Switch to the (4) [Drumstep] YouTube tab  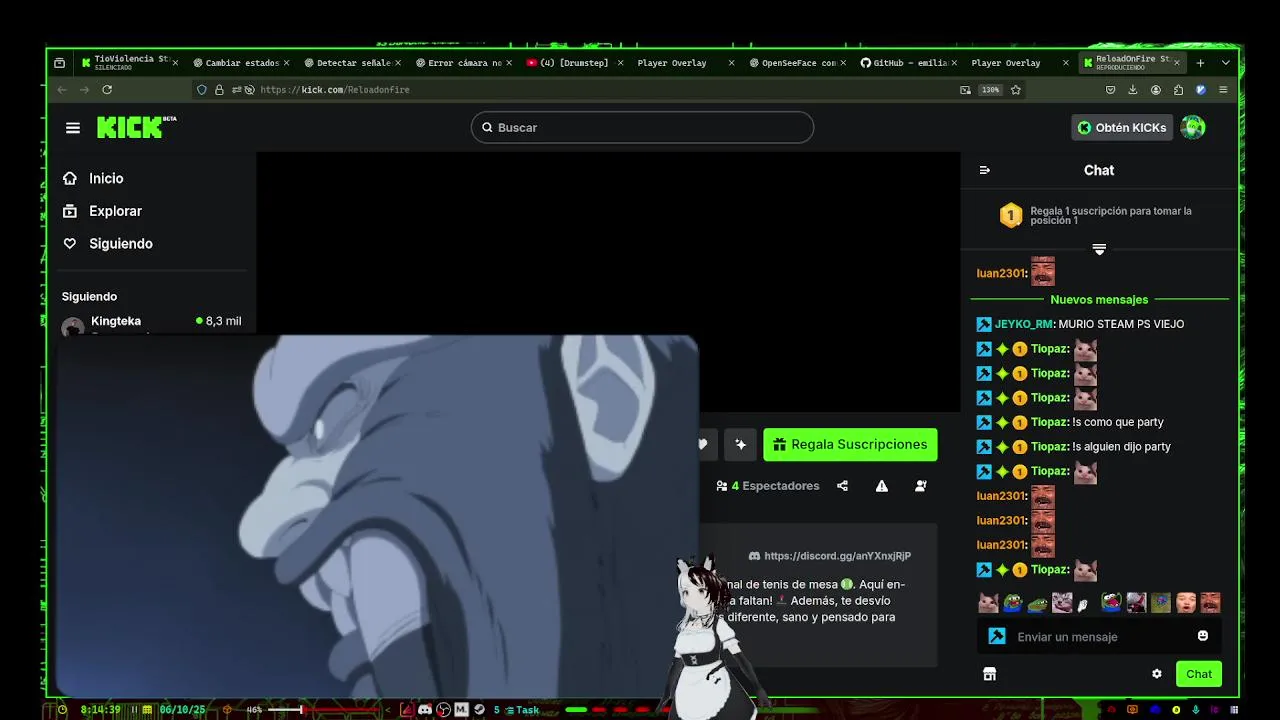[574, 62]
